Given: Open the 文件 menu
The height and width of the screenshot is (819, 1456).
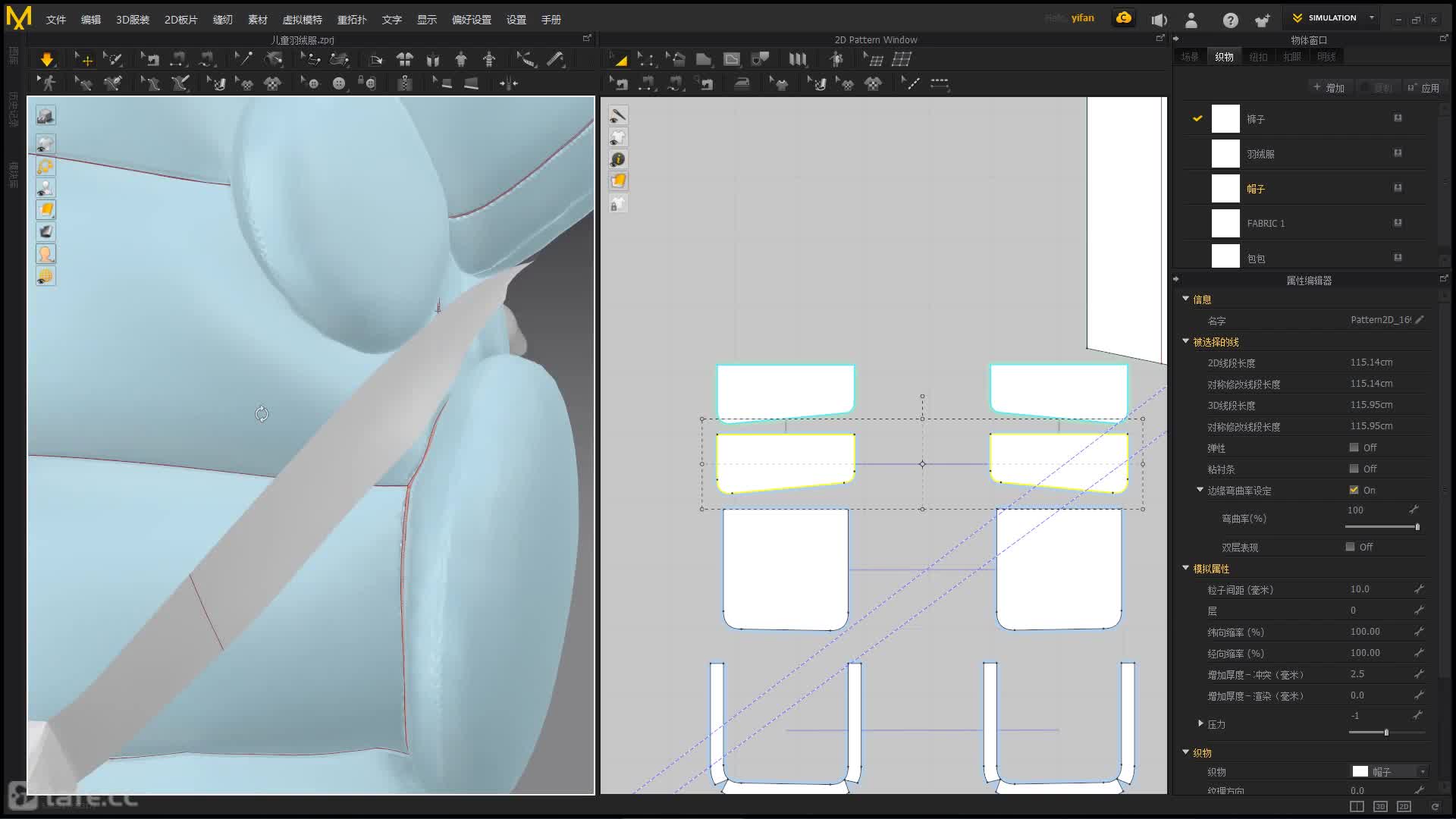Looking at the screenshot, I should (56, 20).
